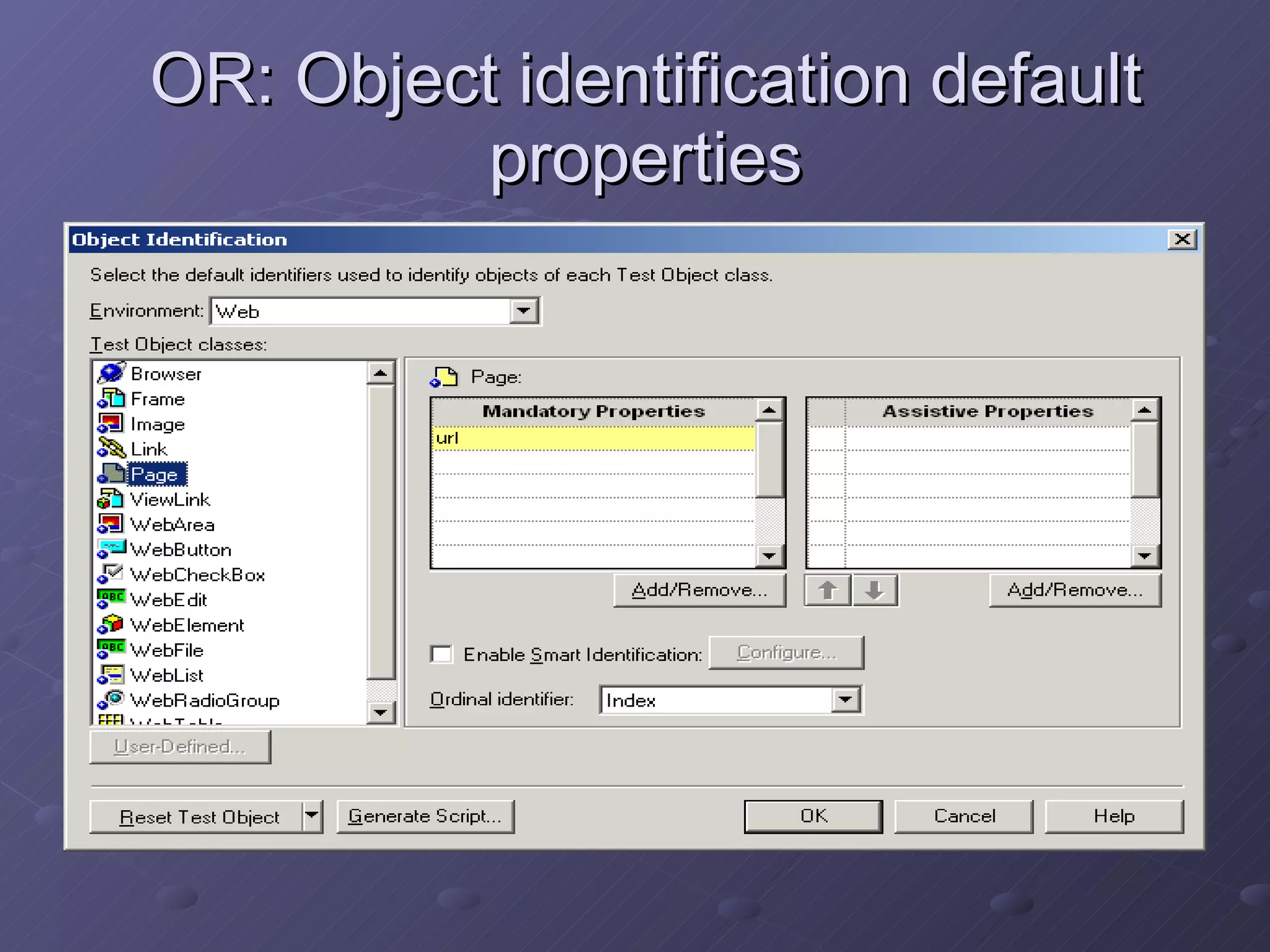
Task: Select the Frame class icon
Action: 112,399
